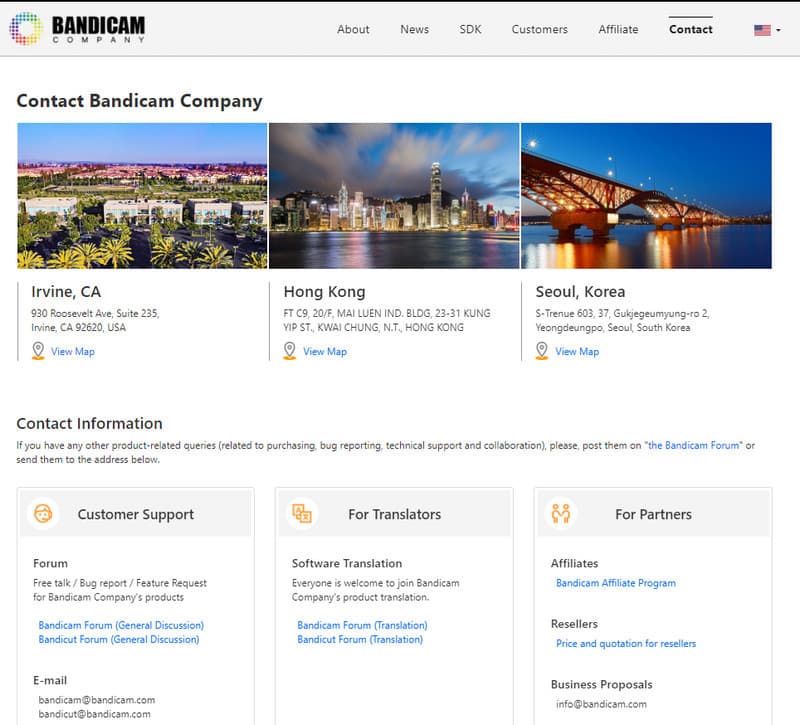This screenshot has height=725, width=800.
Task: Click the Seoul map pin icon
Action: [542, 351]
